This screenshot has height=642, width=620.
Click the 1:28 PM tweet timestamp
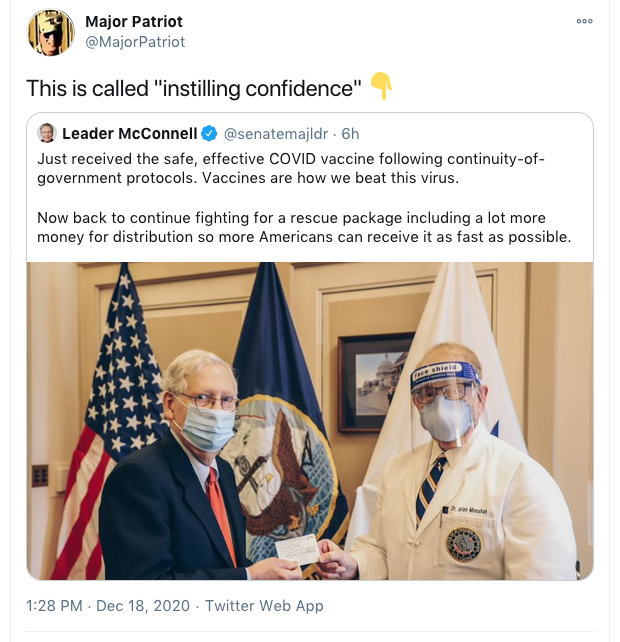pyautogui.click(x=56, y=606)
